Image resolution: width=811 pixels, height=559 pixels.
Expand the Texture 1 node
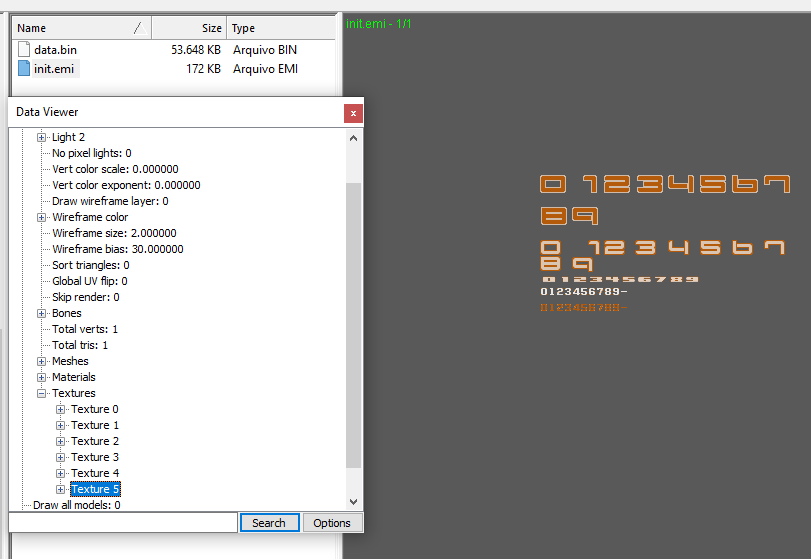point(61,425)
